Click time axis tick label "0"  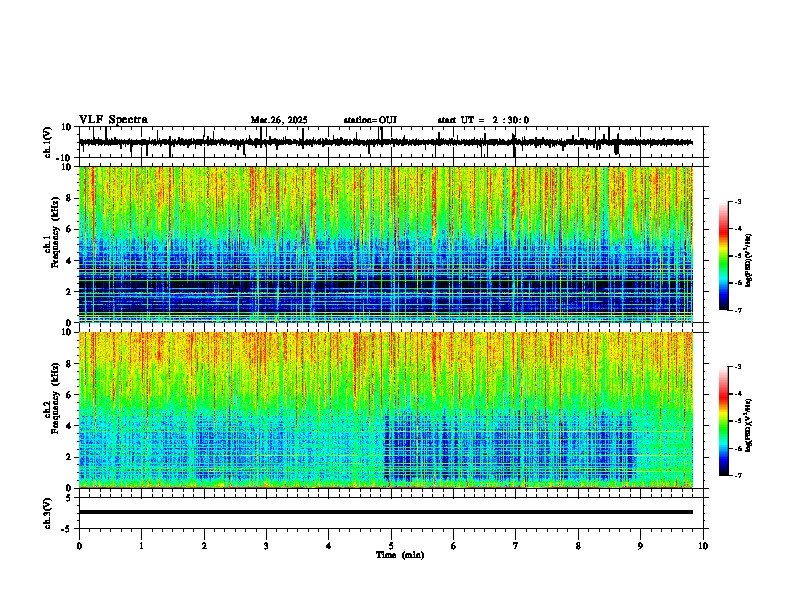tap(79, 546)
